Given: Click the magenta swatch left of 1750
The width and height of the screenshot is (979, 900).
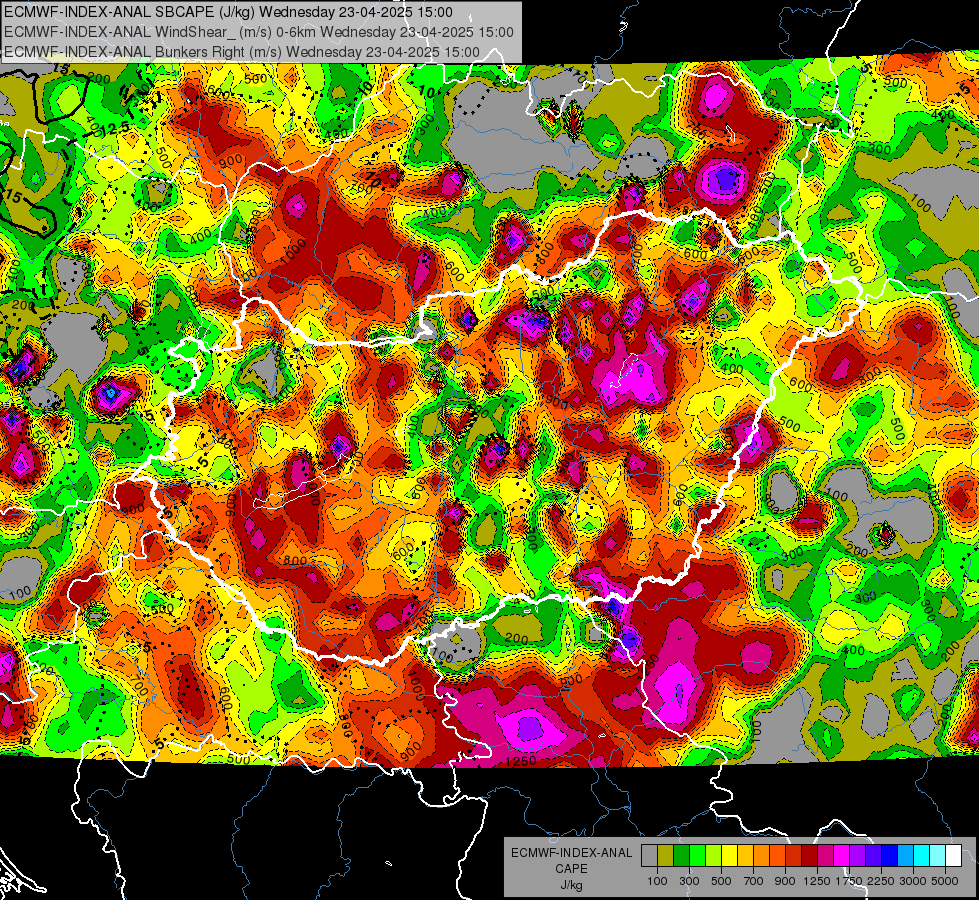Looking at the screenshot, I should click(842, 856).
